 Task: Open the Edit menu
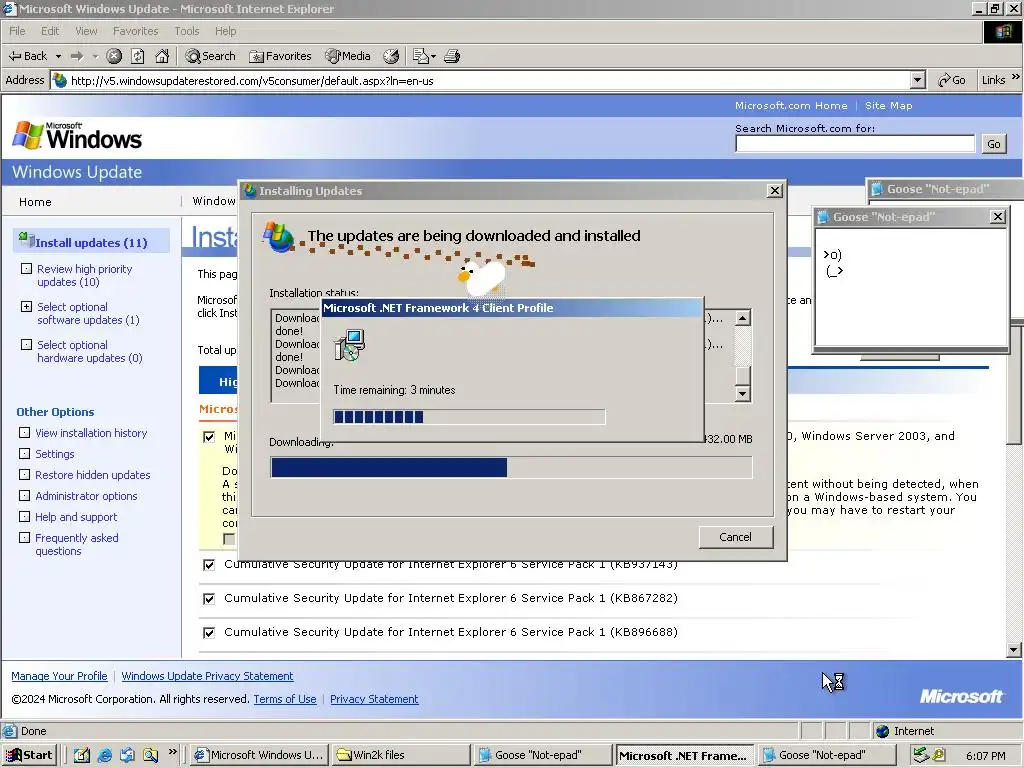pyautogui.click(x=50, y=31)
